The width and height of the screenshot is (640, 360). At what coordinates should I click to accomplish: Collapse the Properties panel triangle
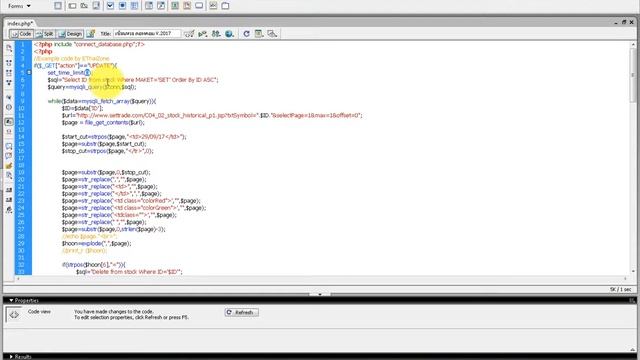point(11,300)
